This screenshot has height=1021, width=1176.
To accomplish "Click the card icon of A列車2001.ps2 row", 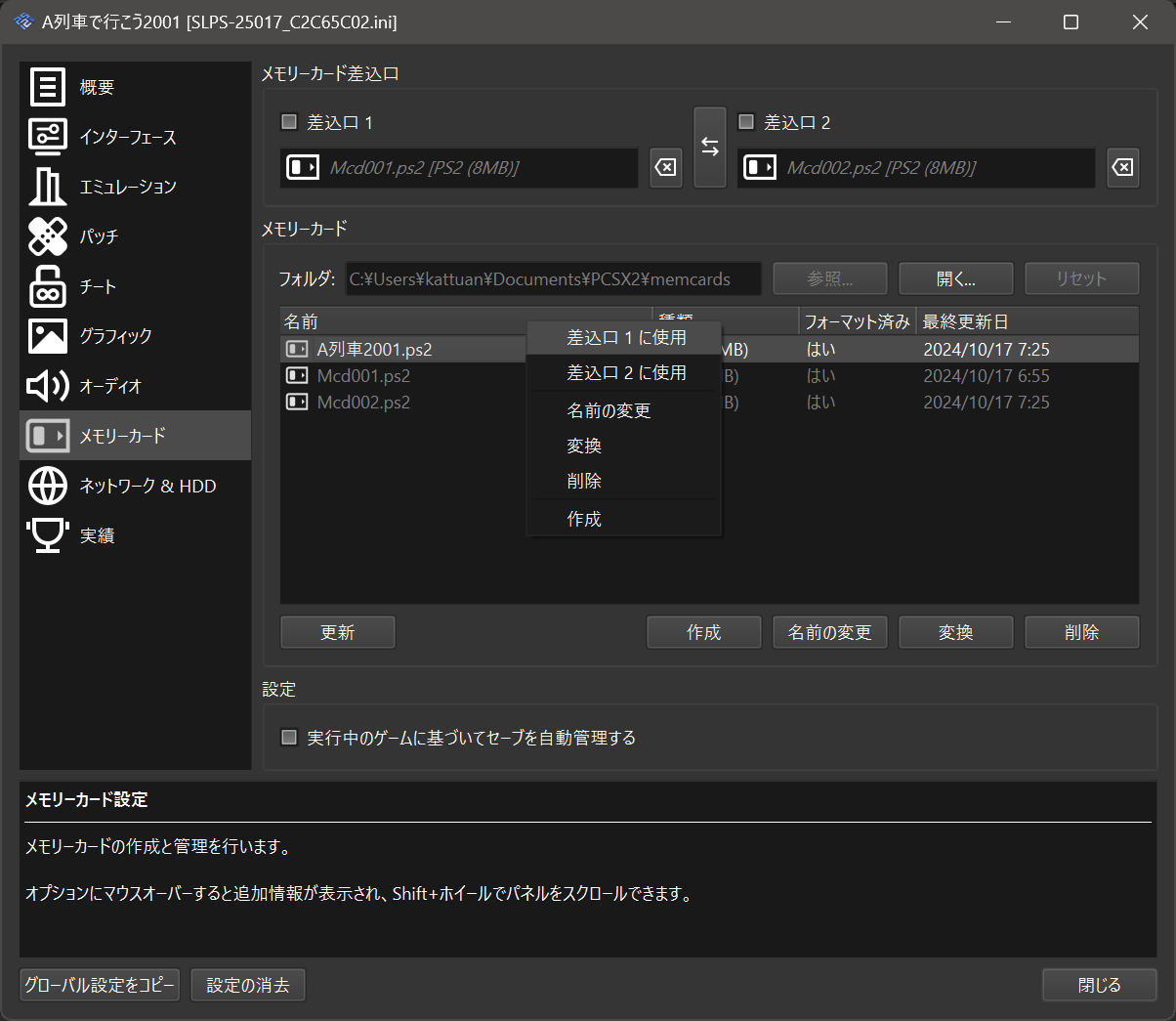I will pyautogui.click(x=297, y=349).
